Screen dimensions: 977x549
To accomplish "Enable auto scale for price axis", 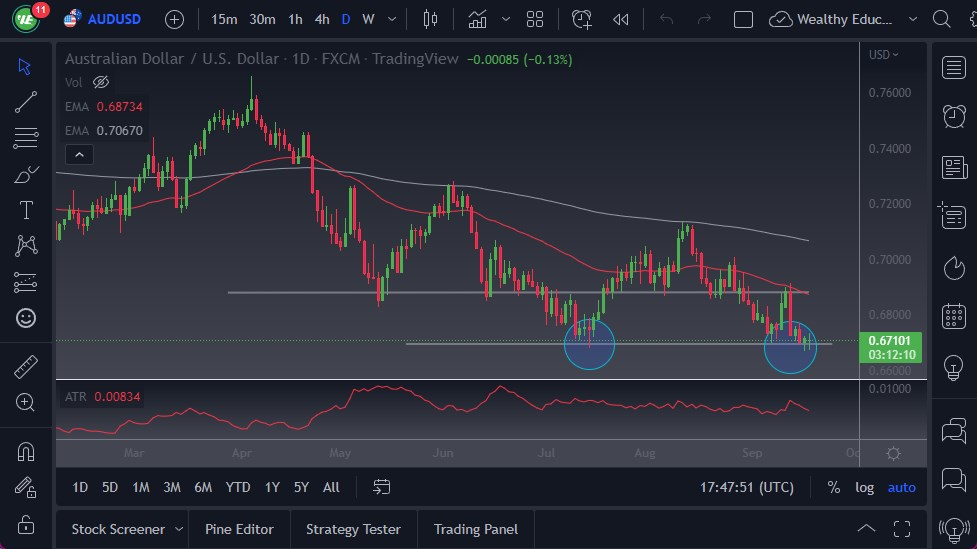I will (901, 487).
